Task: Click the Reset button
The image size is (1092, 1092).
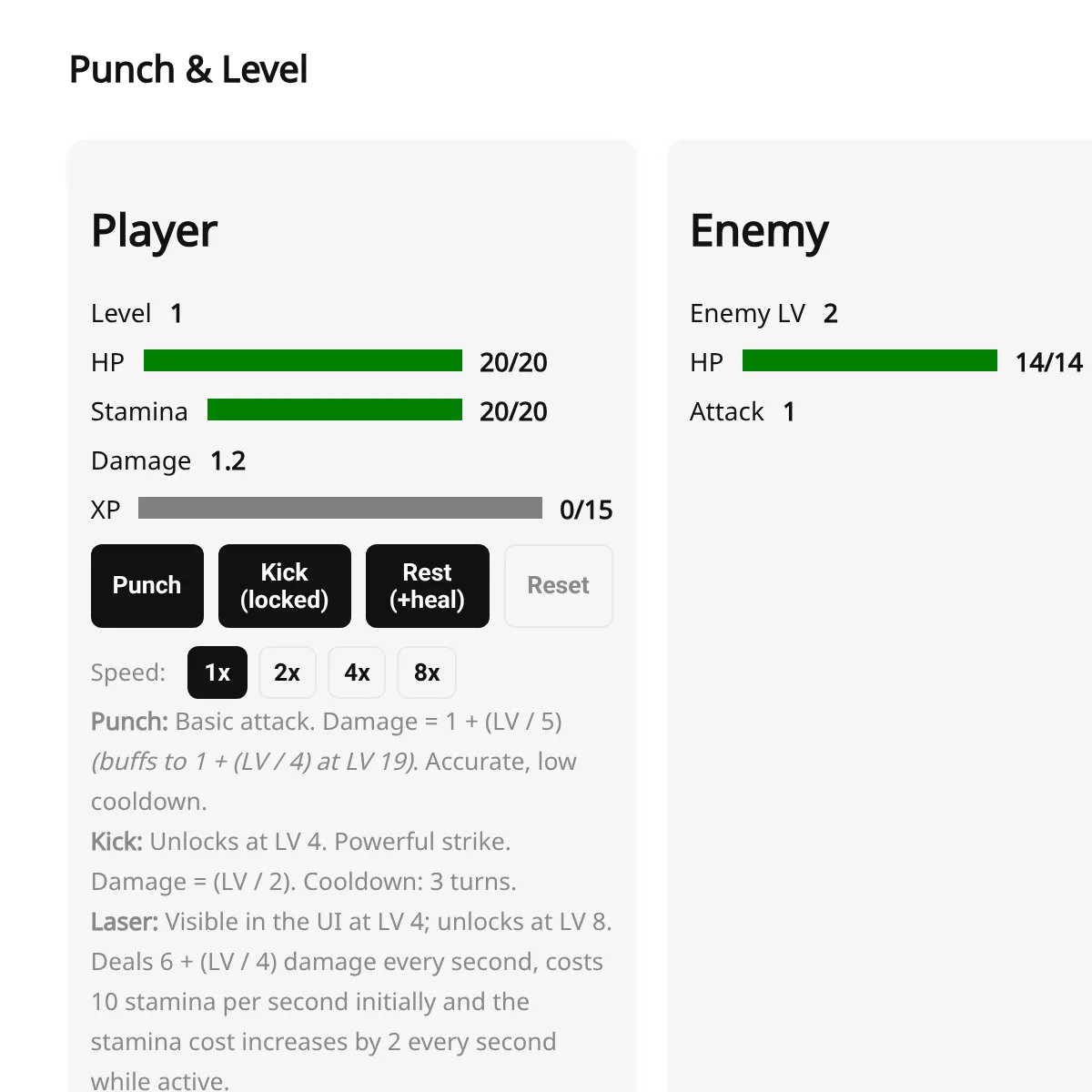Action: pos(559,586)
